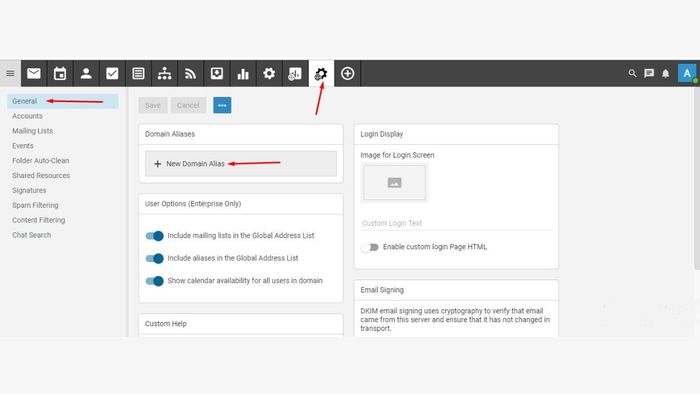Open the chat bubble icon
This screenshot has height=394, width=700.
pos(649,73)
